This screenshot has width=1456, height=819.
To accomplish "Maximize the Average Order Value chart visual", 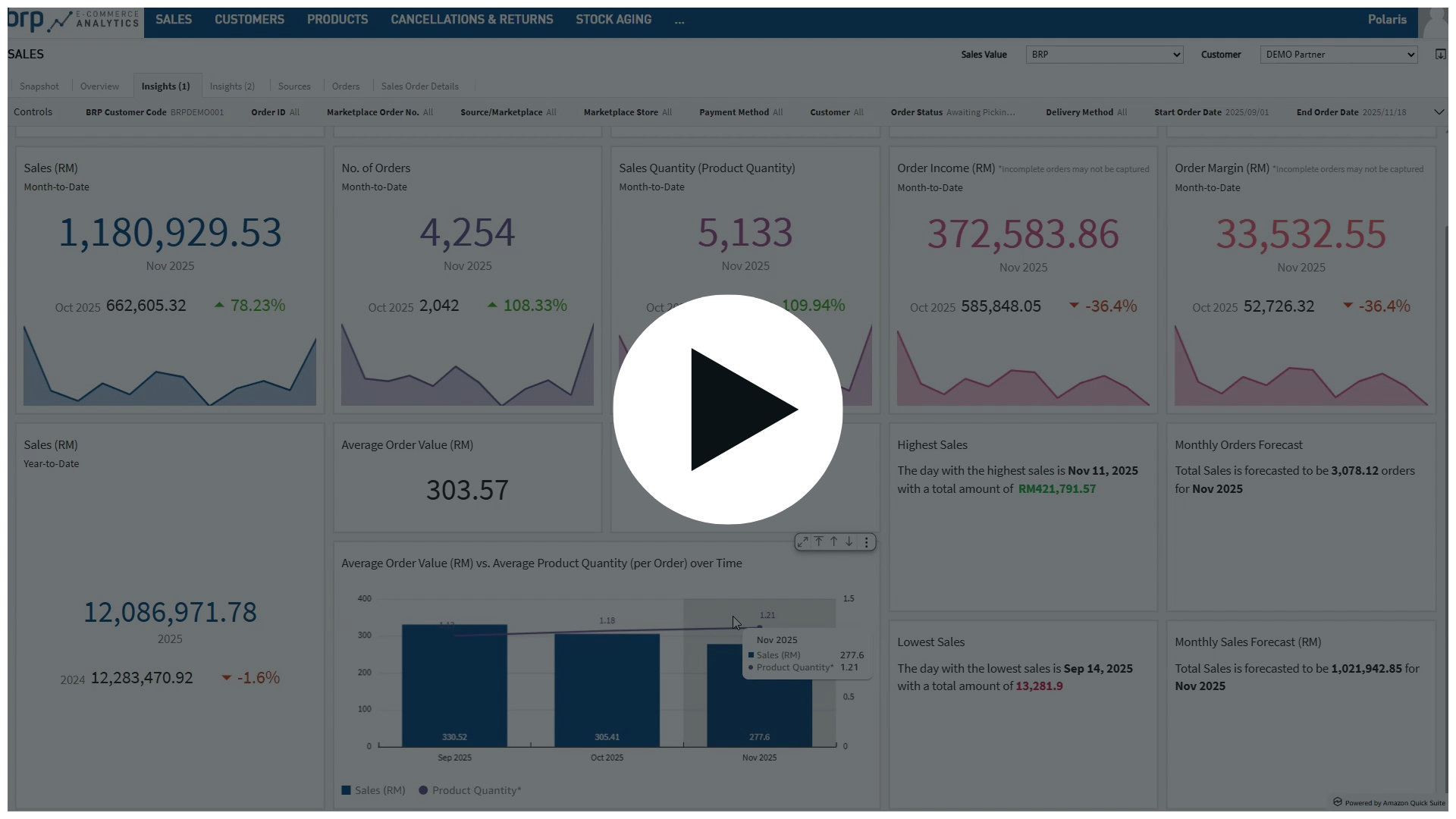I will pos(803,542).
